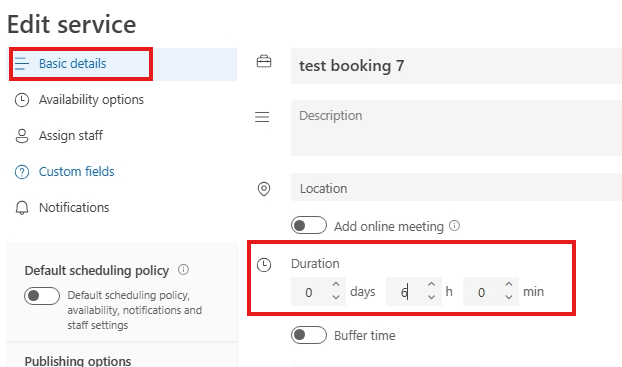Toggle the Buffer time switch
The width and height of the screenshot is (622, 367).
(309, 335)
